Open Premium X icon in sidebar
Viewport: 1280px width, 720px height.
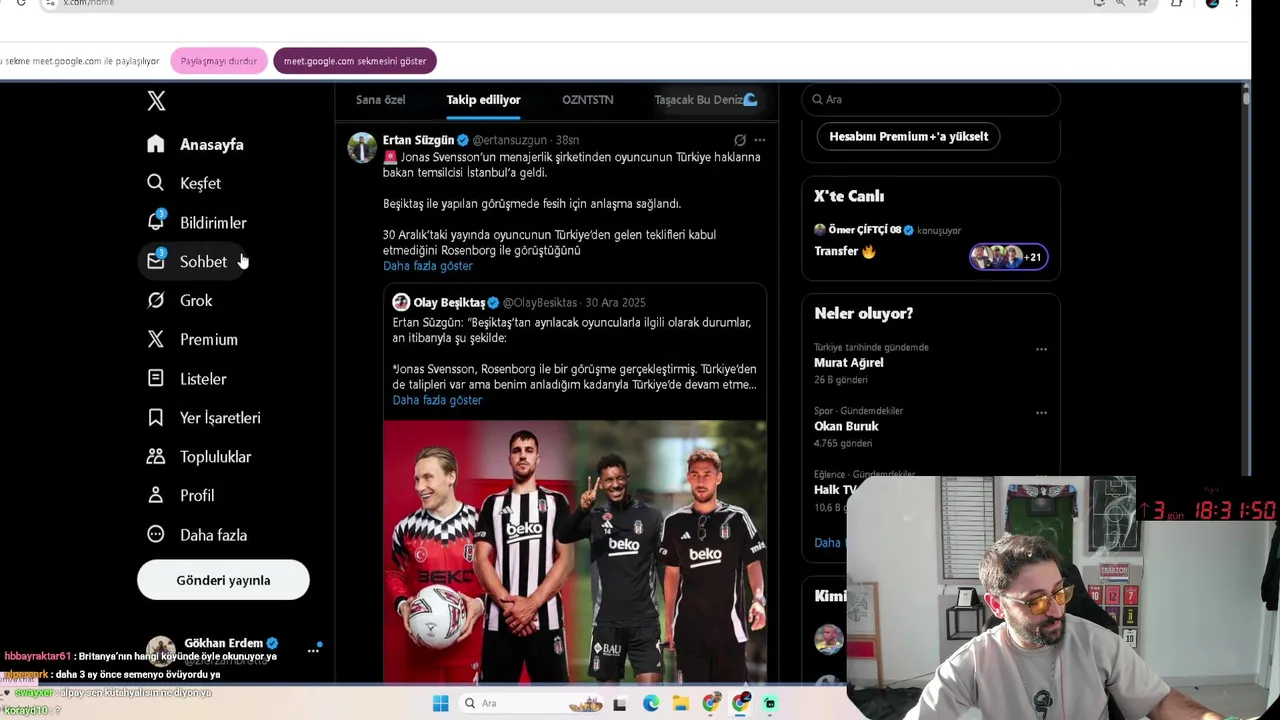click(x=155, y=339)
